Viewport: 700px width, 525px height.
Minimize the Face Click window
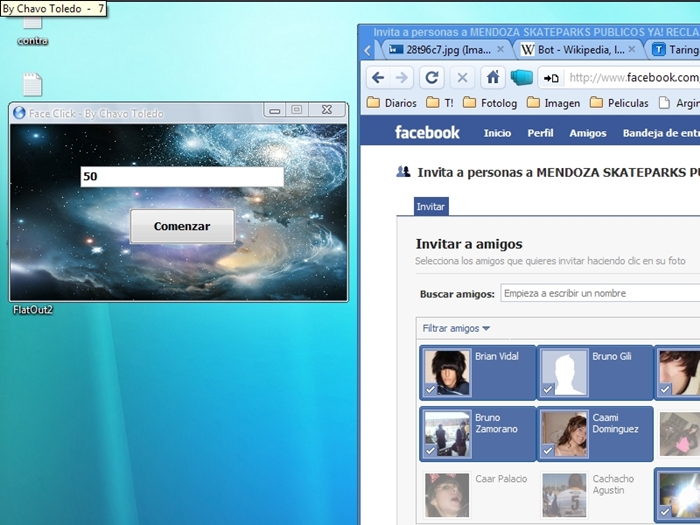(x=275, y=110)
